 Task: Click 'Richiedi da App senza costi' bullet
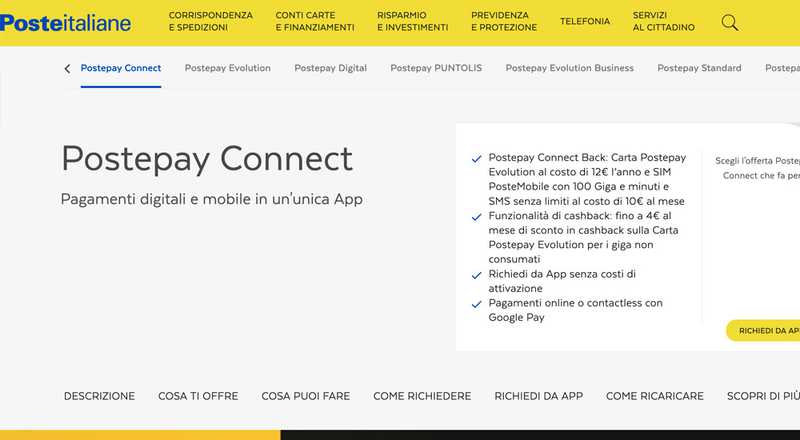562,281
